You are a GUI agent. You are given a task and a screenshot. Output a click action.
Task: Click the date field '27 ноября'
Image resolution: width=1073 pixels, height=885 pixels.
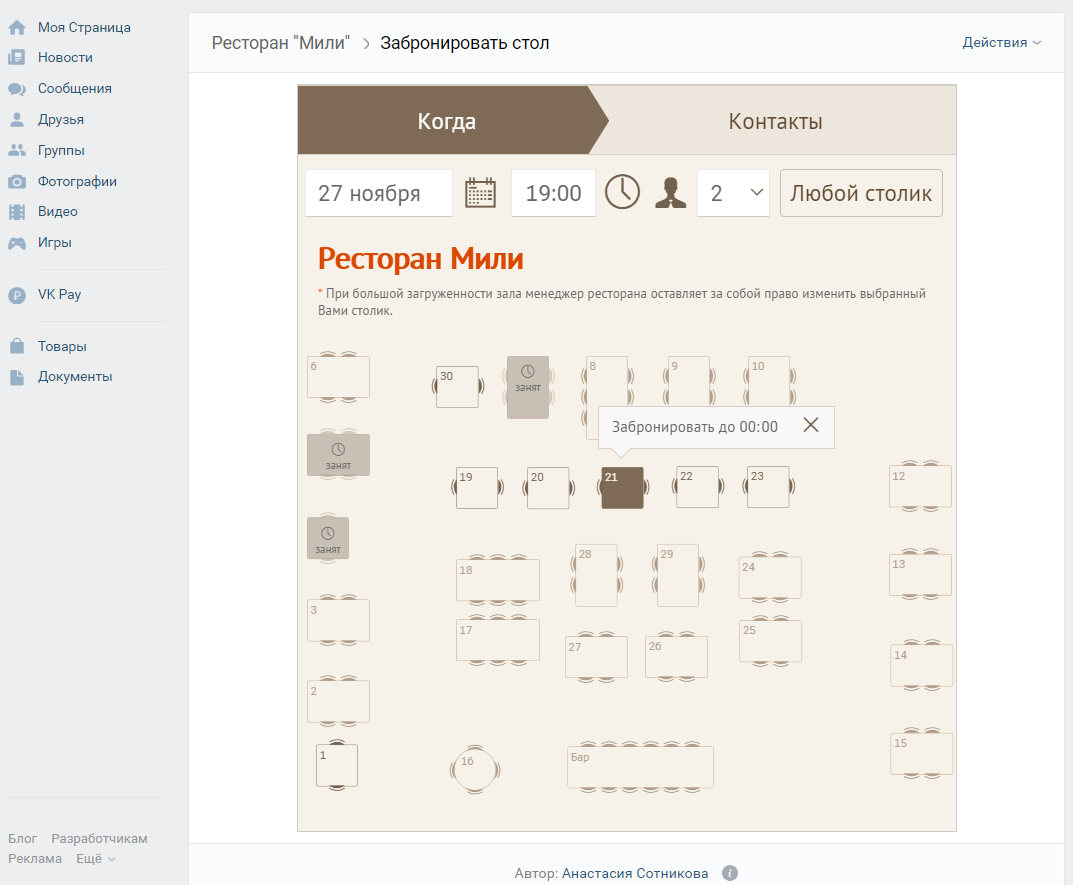point(378,193)
